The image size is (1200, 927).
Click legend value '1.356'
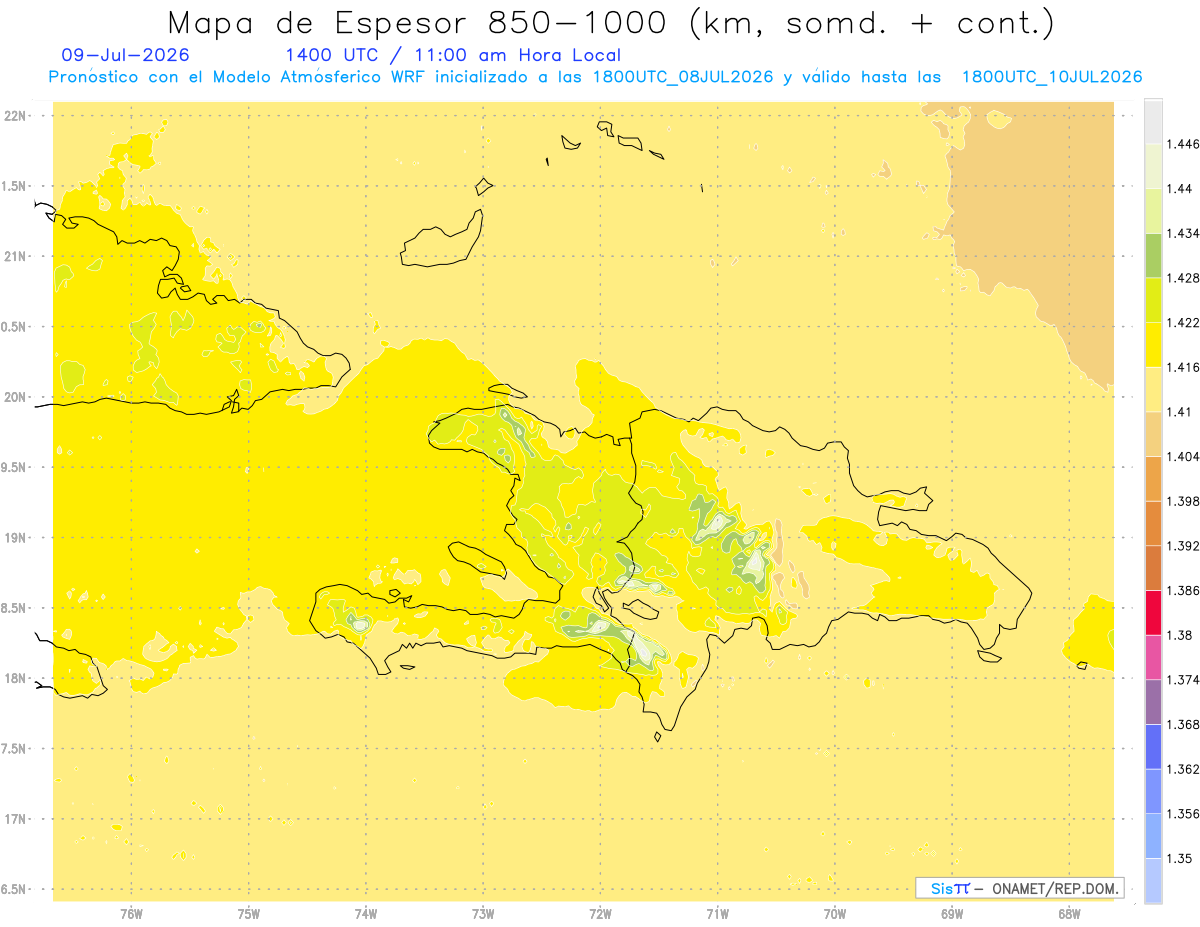(1183, 814)
